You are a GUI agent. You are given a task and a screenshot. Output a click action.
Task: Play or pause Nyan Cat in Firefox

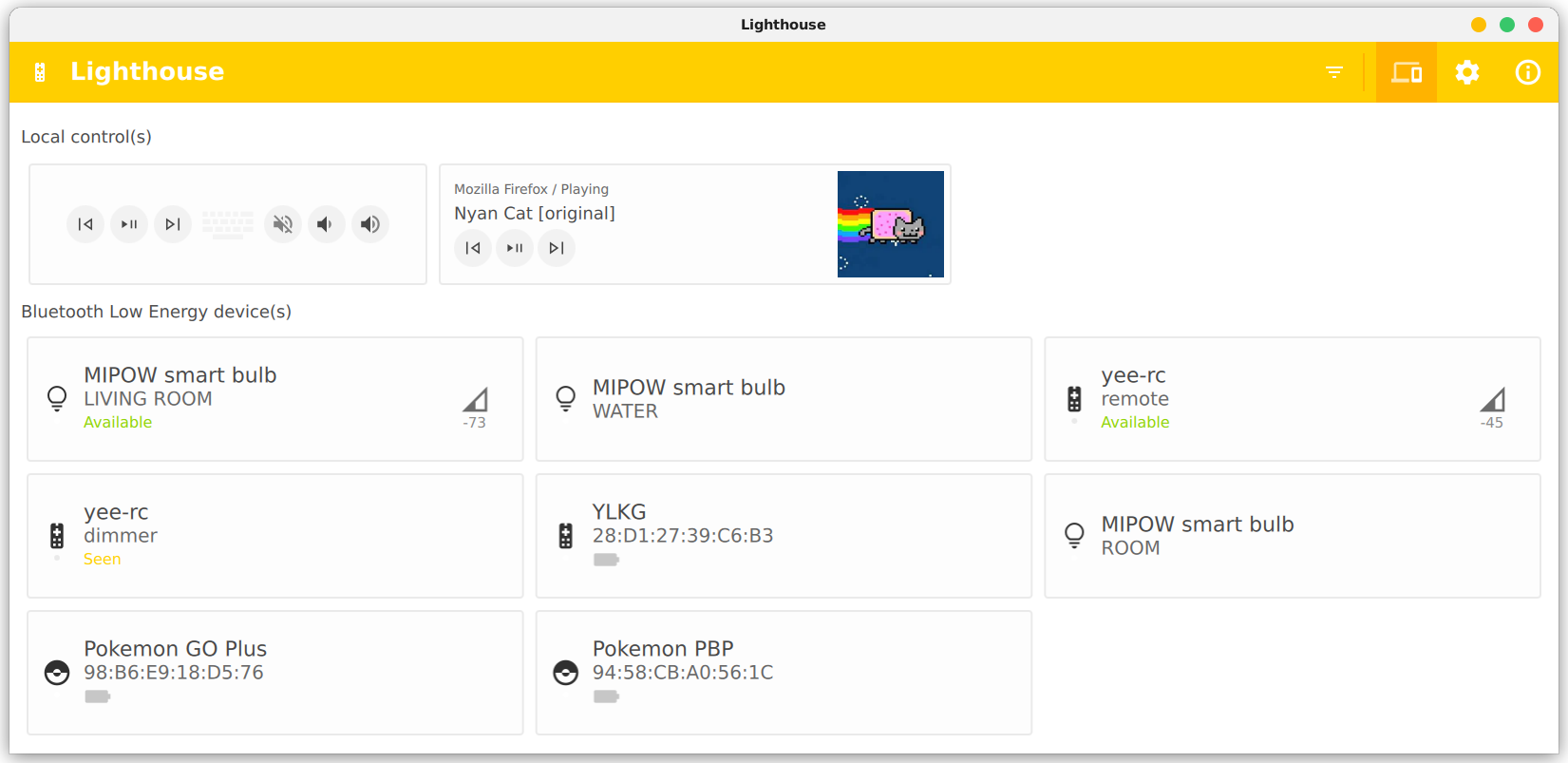pos(515,248)
